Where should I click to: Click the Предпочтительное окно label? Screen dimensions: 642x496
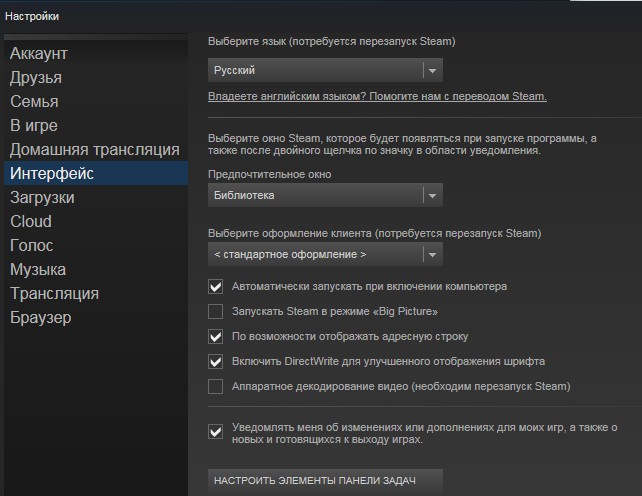click(x=269, y=174)
